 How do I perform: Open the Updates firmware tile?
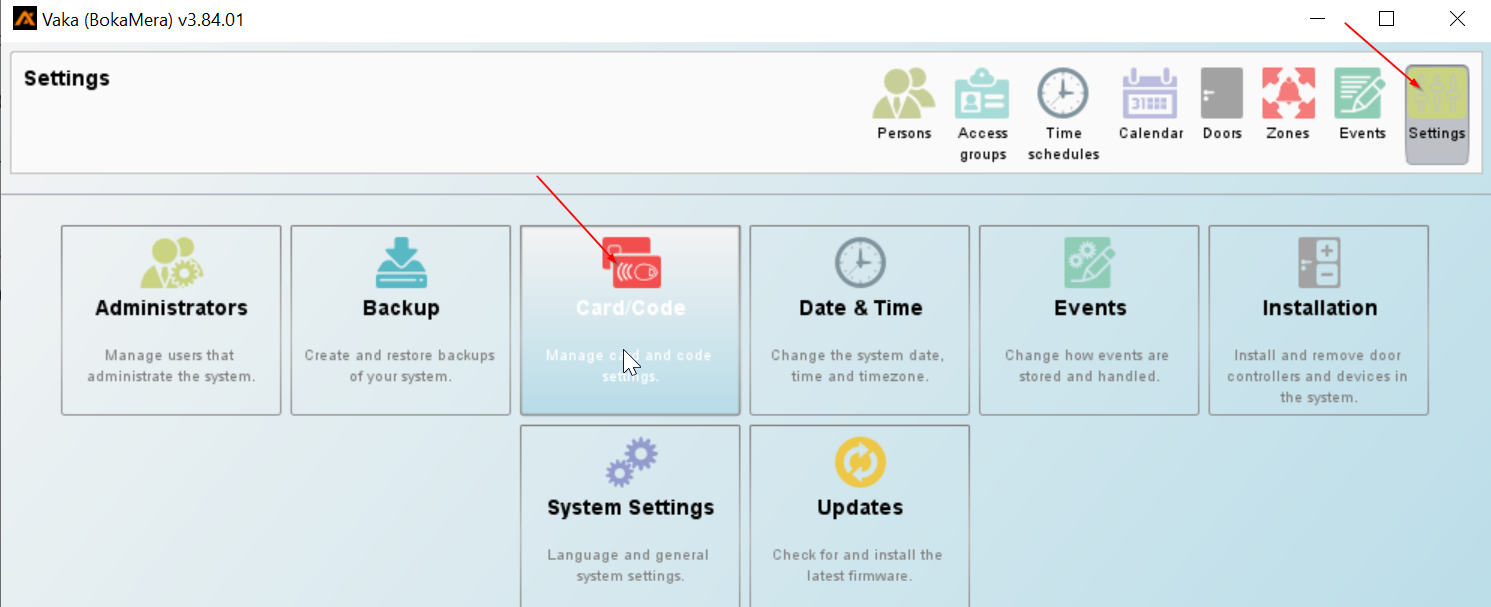[x=860, y=515]
